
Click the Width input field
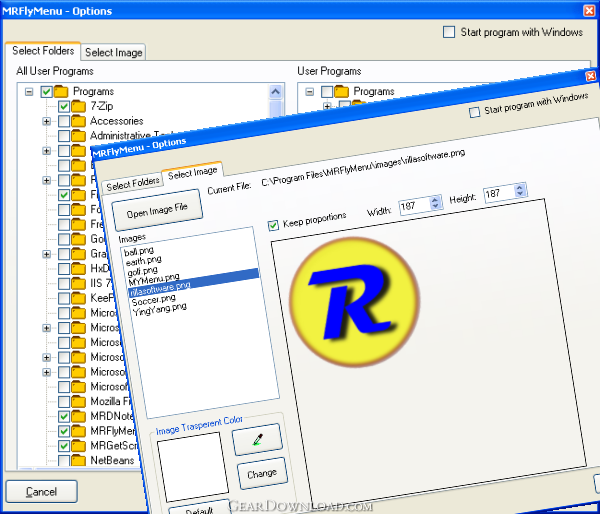pyautogui.click(x=416, y=205)
